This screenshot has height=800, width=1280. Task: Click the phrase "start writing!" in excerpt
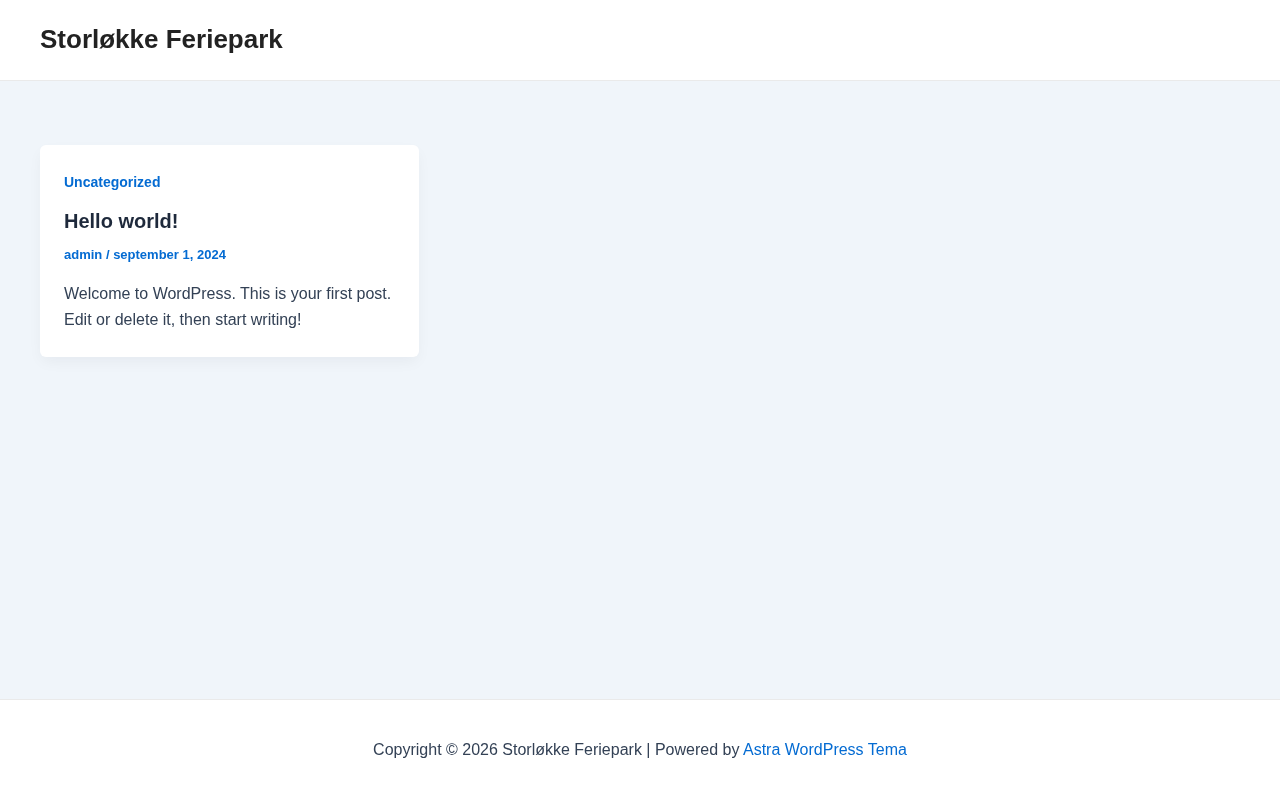[258, 320]
